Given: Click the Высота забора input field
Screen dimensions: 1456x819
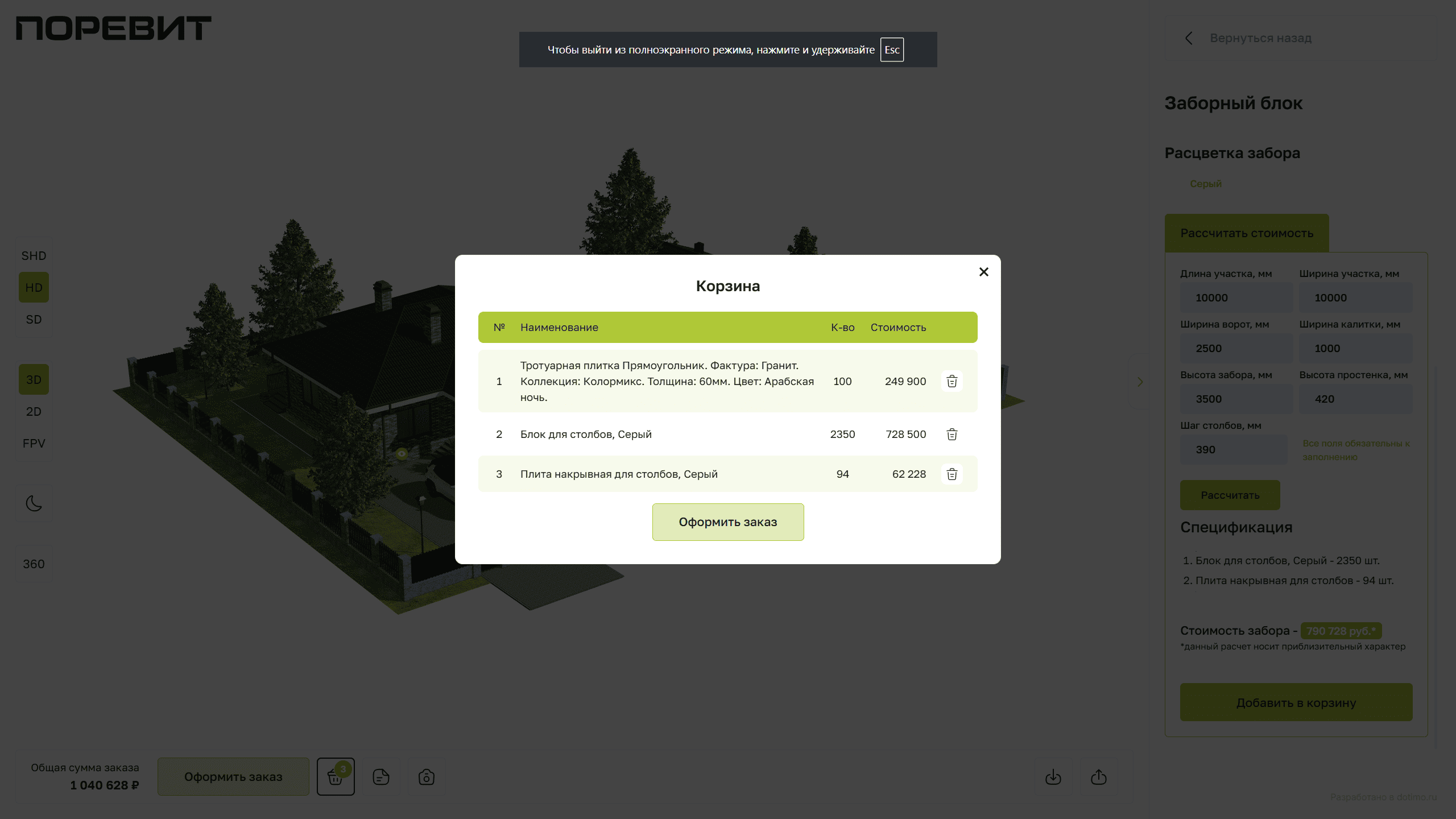Looking at the screenshot, I should [x=1236, y=399].
